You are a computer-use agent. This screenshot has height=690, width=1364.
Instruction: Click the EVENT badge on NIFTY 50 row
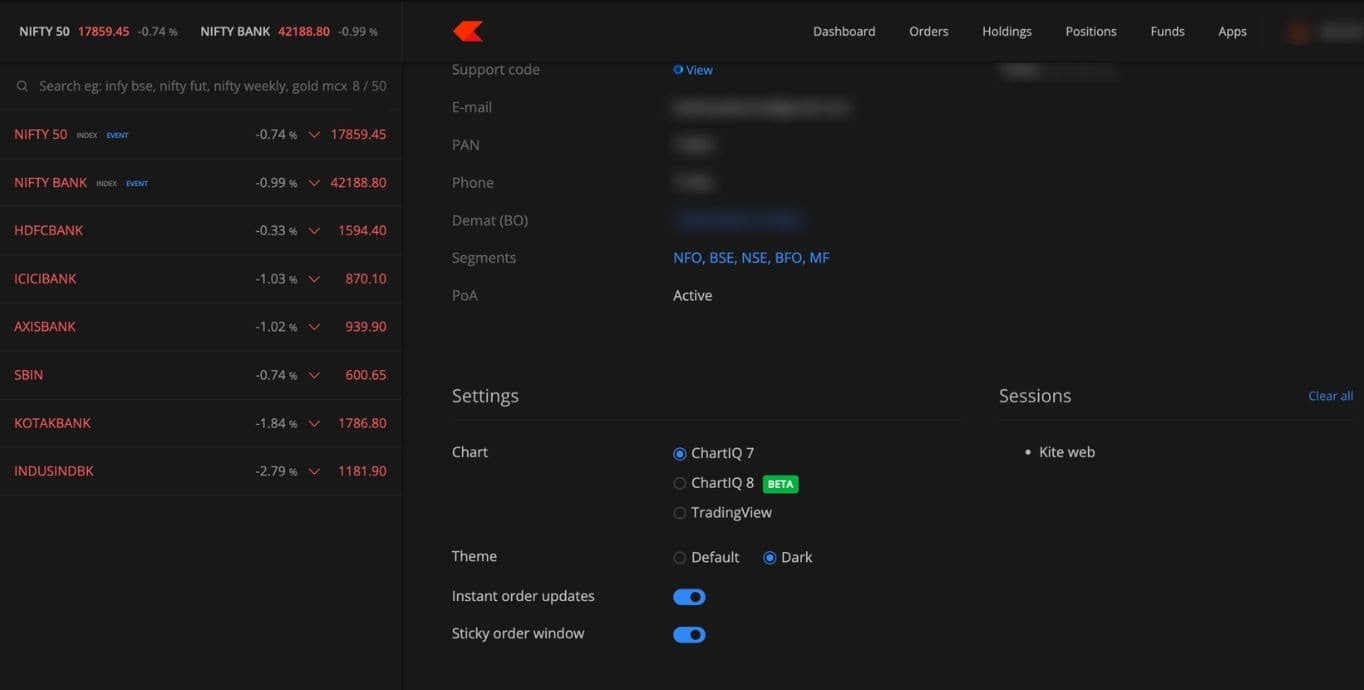[117, 135]
